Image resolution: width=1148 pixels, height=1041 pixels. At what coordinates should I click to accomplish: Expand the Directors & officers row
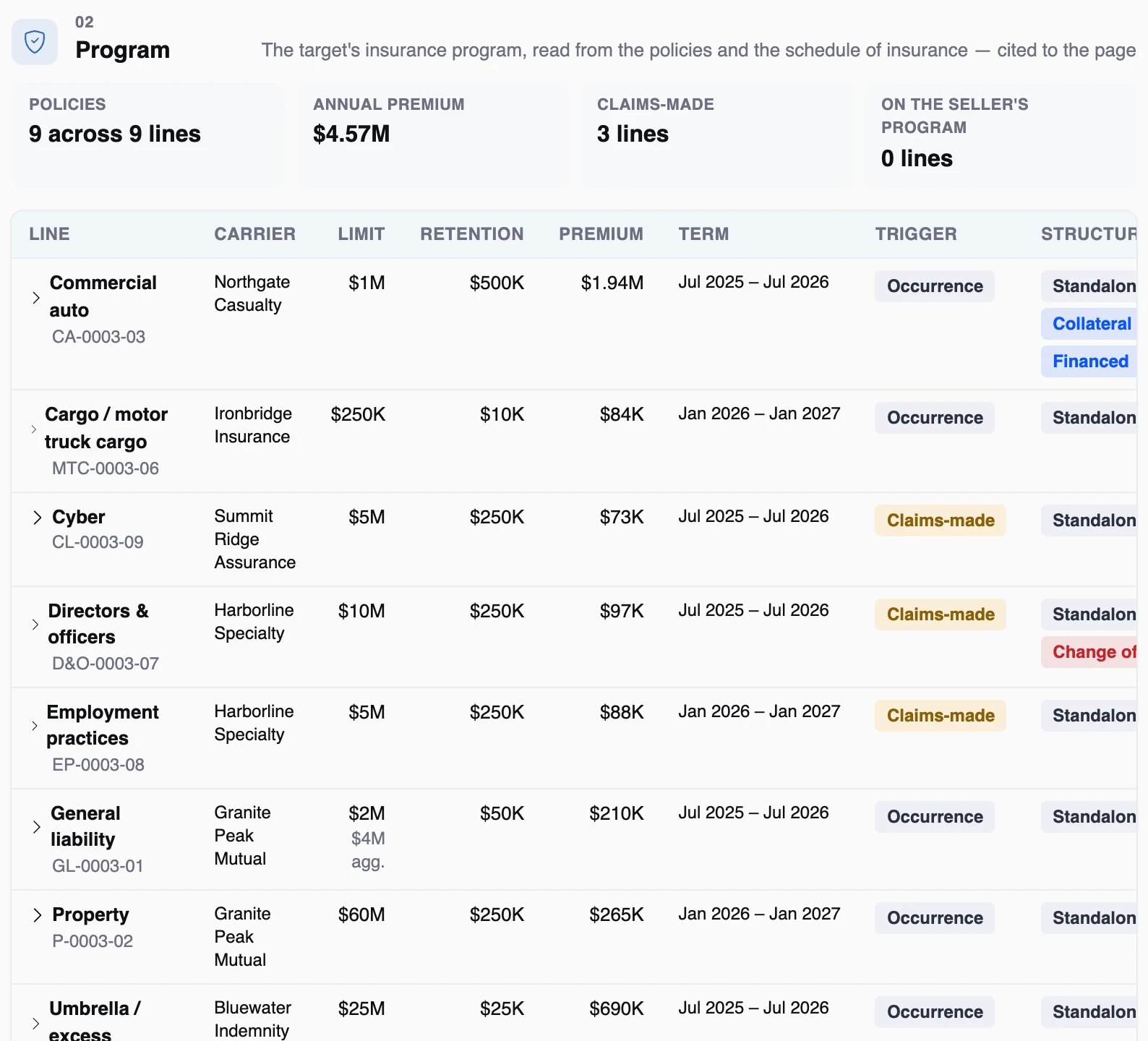(x=35, y=624)
